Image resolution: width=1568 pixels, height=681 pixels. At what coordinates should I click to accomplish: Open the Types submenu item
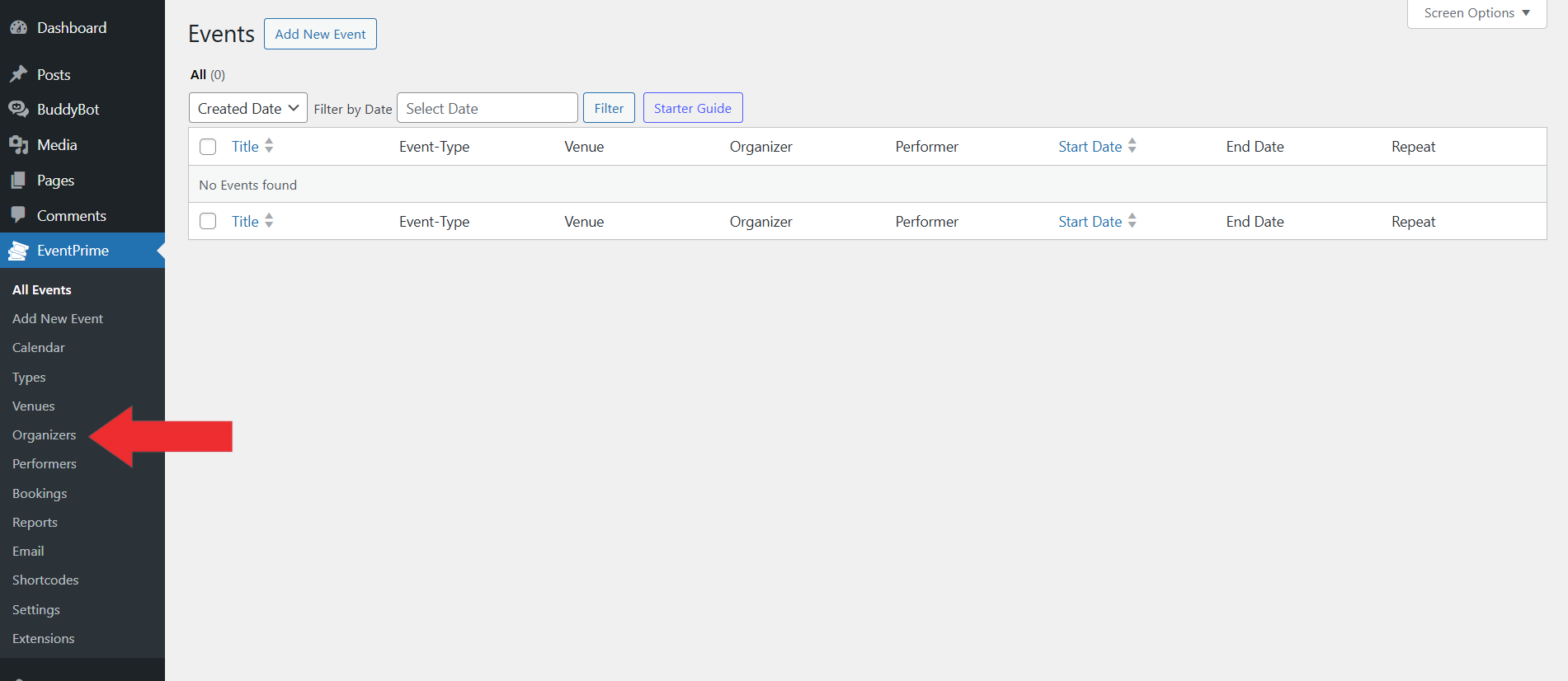(x=29, y=377)
